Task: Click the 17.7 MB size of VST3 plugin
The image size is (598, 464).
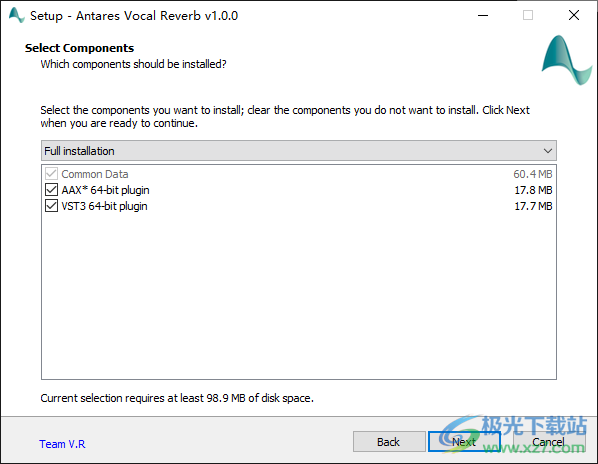Action: point(533,206)
